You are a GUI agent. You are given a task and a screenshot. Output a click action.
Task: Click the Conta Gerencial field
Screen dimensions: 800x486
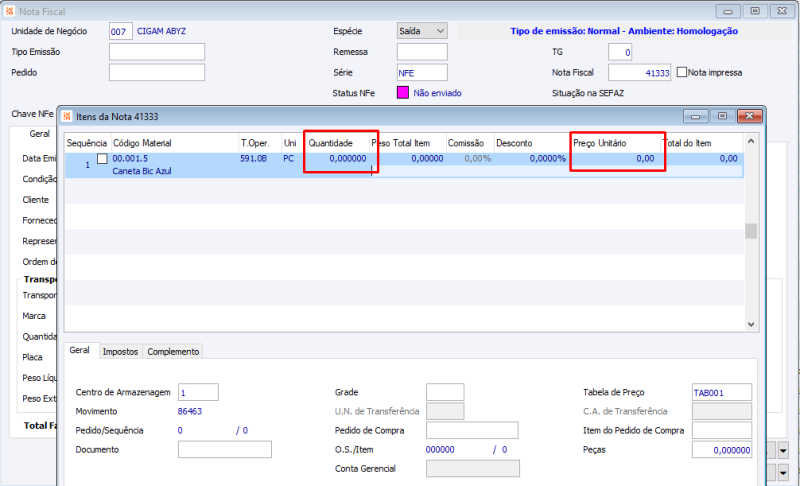pyautogui.click(x=472, y=469)
